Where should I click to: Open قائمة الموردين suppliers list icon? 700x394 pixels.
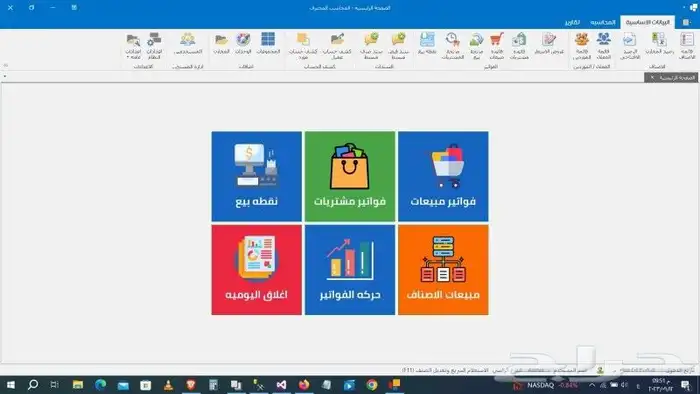[x=582, y=46]
